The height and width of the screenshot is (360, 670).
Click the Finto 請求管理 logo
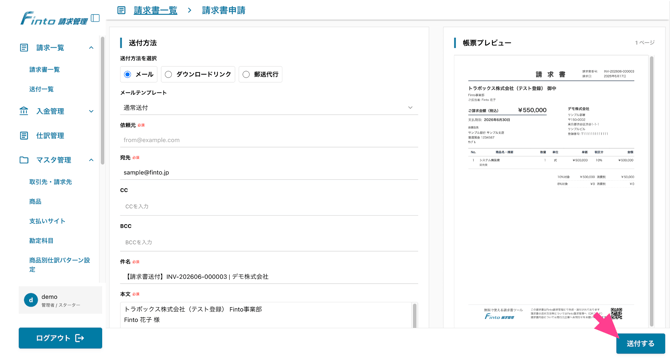pyautogui.click(x=54, y=19)
